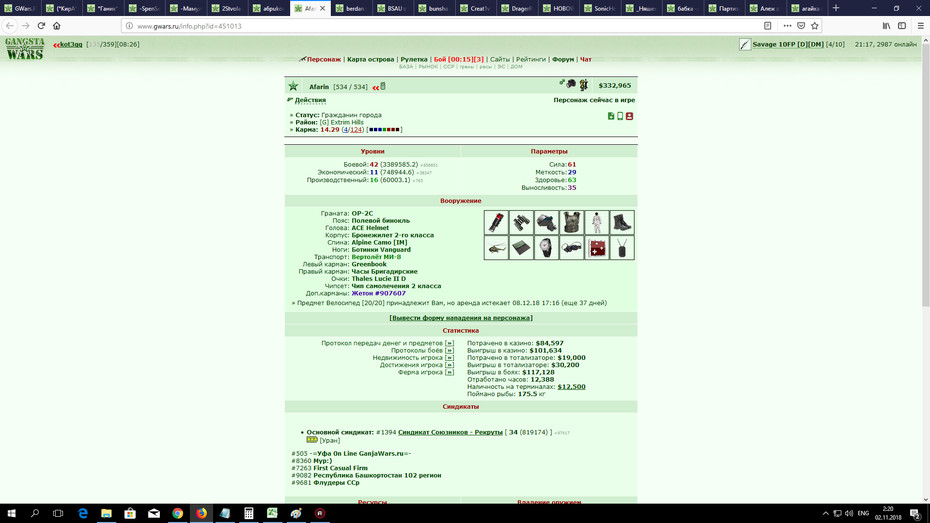Open the Бой [00:15][3] menu item
Viewport: 930px width, 523px height.
tap(458, 59)
